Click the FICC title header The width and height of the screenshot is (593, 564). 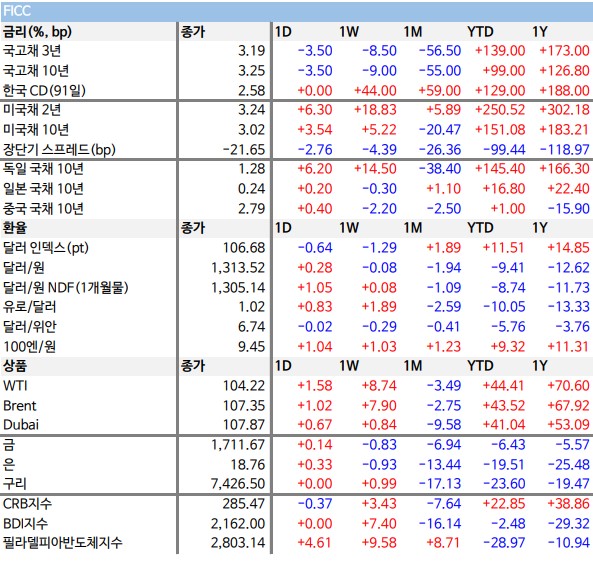(17, 11)
